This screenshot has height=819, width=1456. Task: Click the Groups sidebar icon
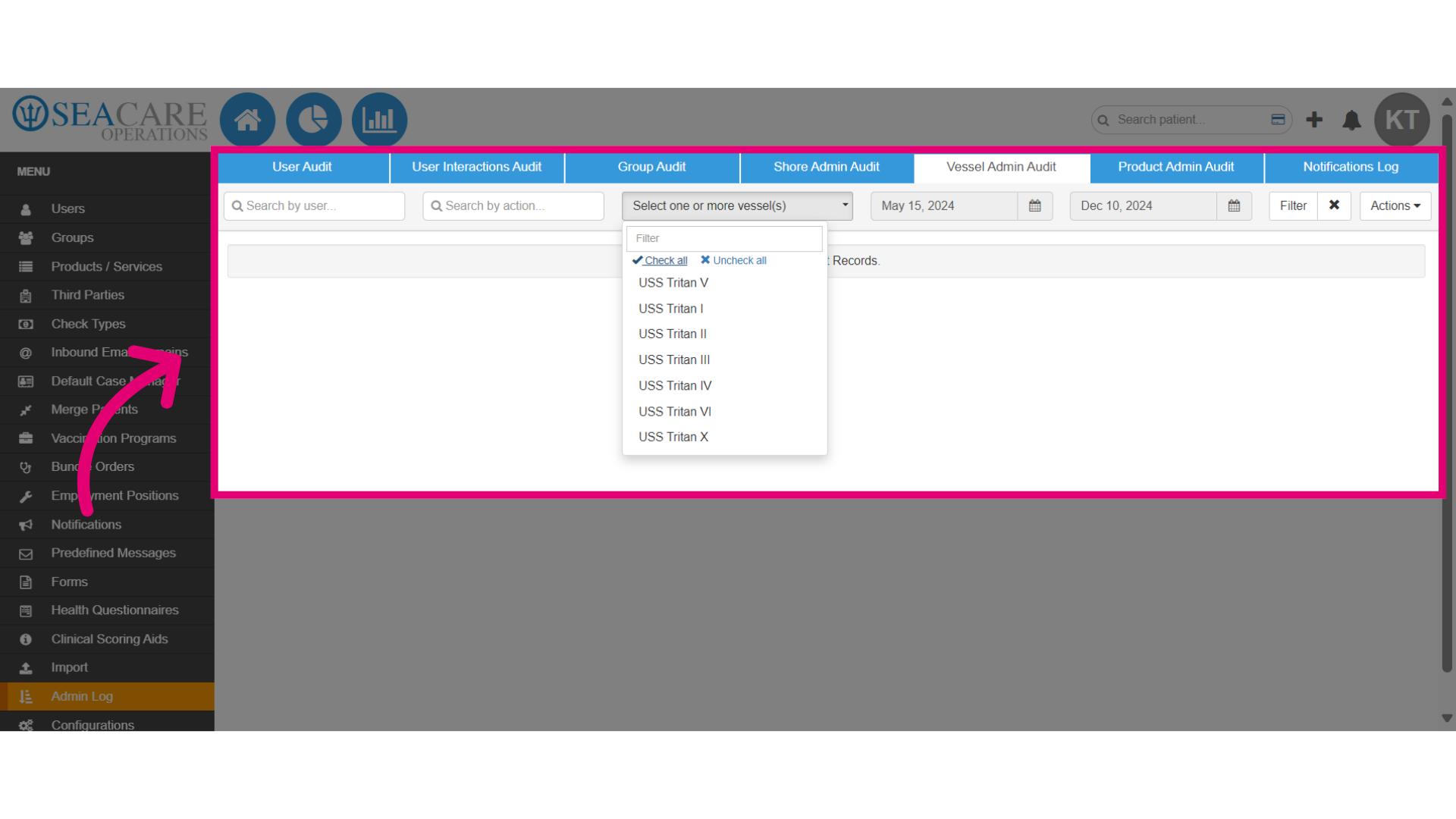(x=26, y=238)
